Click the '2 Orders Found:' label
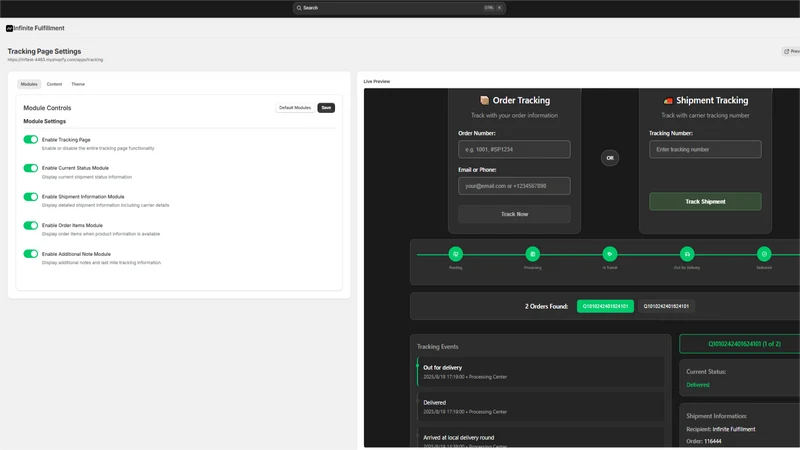Viewport: 800px width, 450px height. (x=546, y=306)
